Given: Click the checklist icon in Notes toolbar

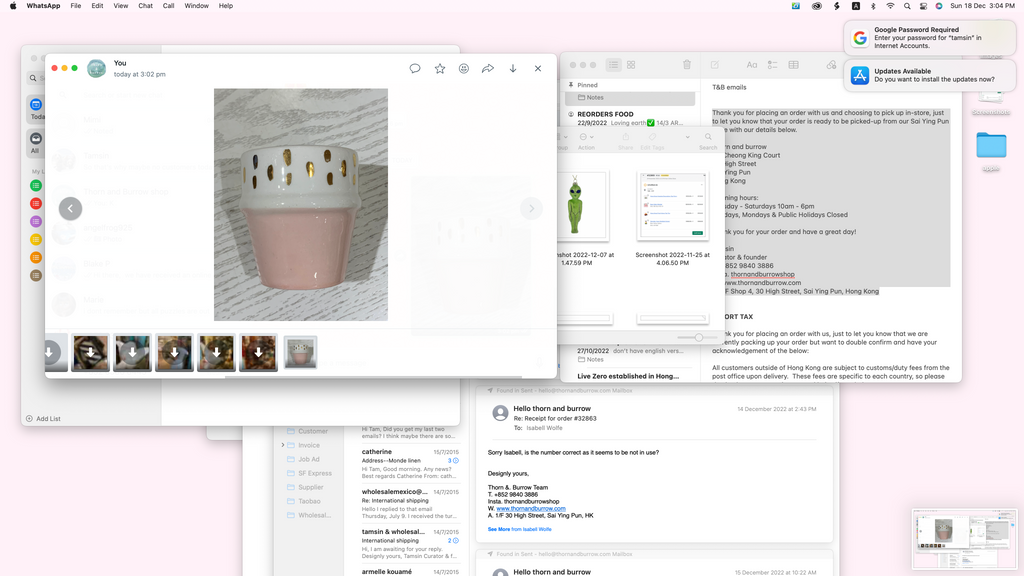Looking at the screenshot, I should 772,65.
